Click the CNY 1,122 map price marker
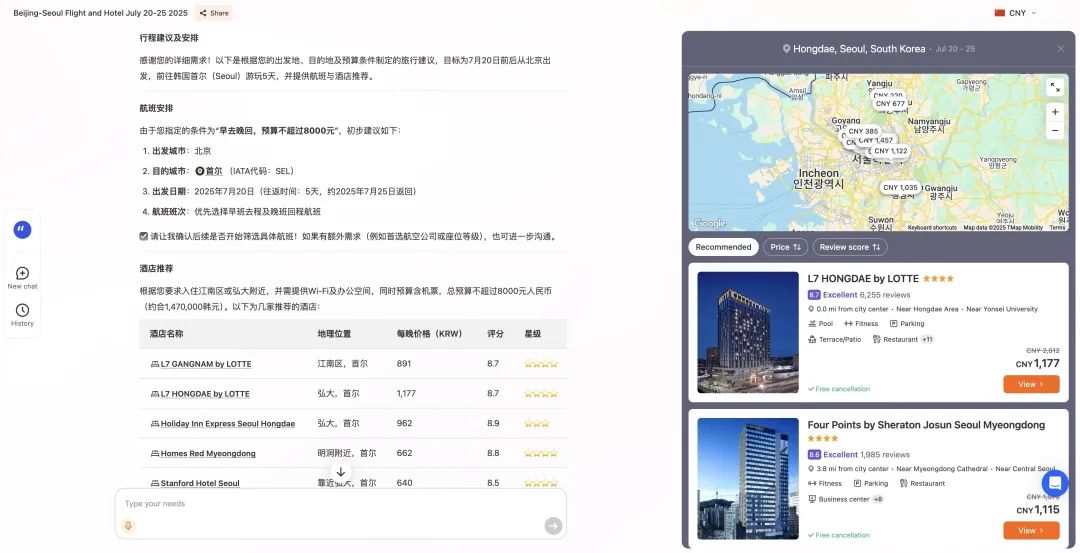The image size is (1080, 553). pos(891,151)
